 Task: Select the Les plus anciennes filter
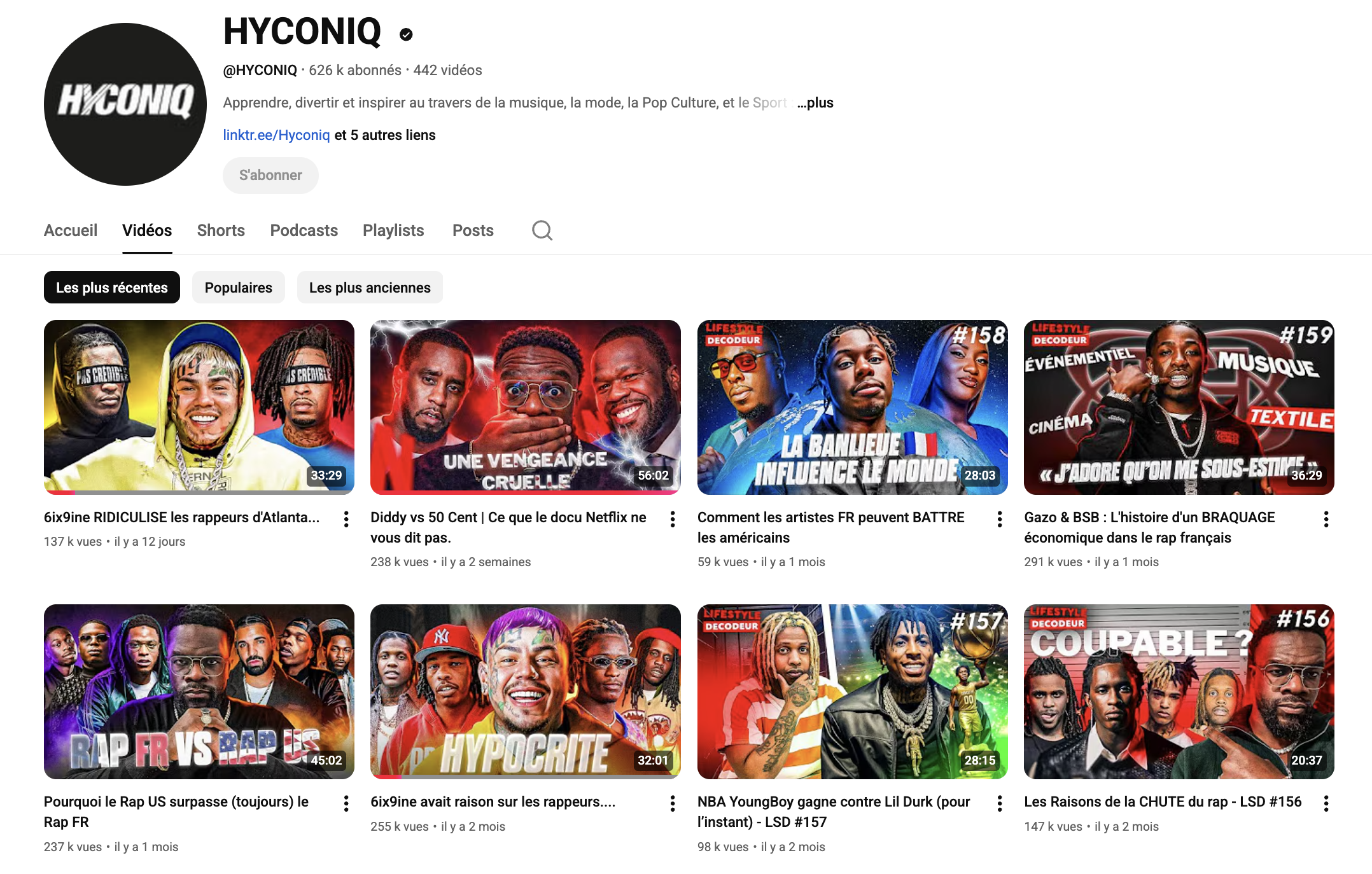pyautogui.click(x=370, y=288)
